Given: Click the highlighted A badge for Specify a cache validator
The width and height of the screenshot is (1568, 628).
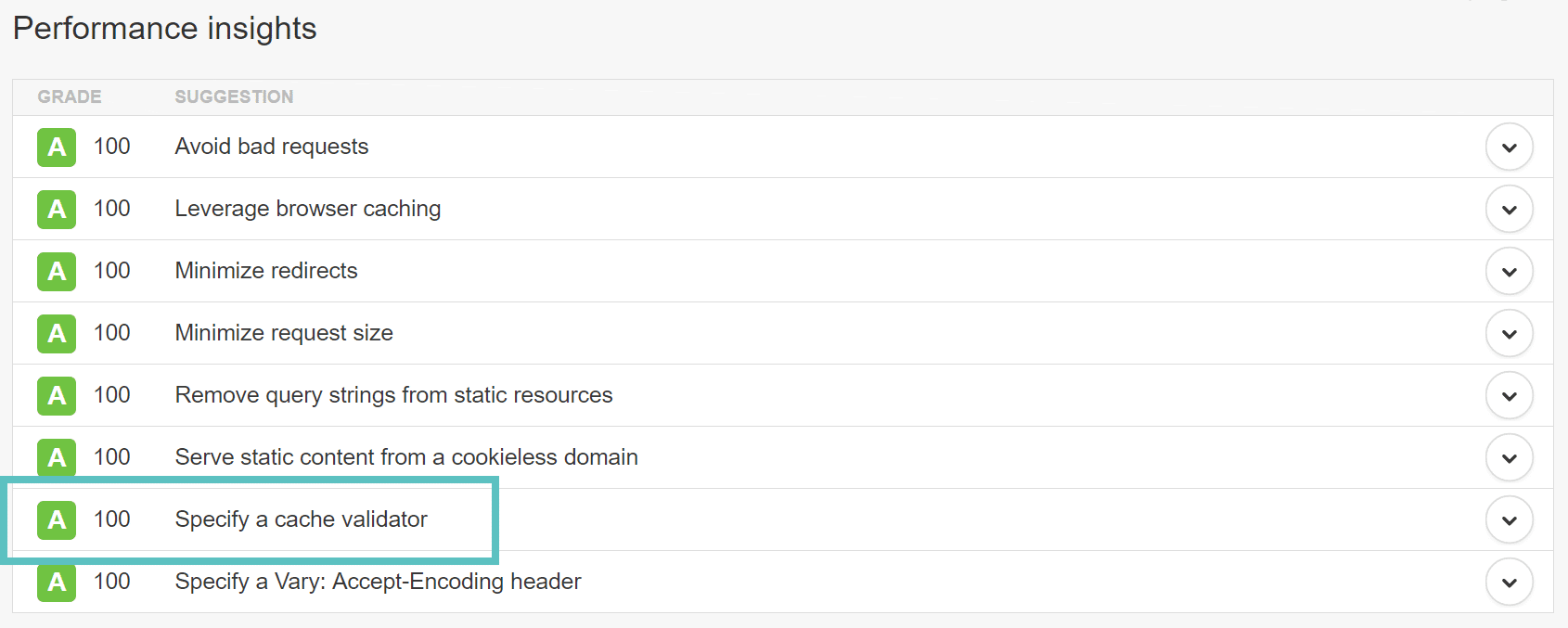Looking at the screenshot, I should pos(56,519).
